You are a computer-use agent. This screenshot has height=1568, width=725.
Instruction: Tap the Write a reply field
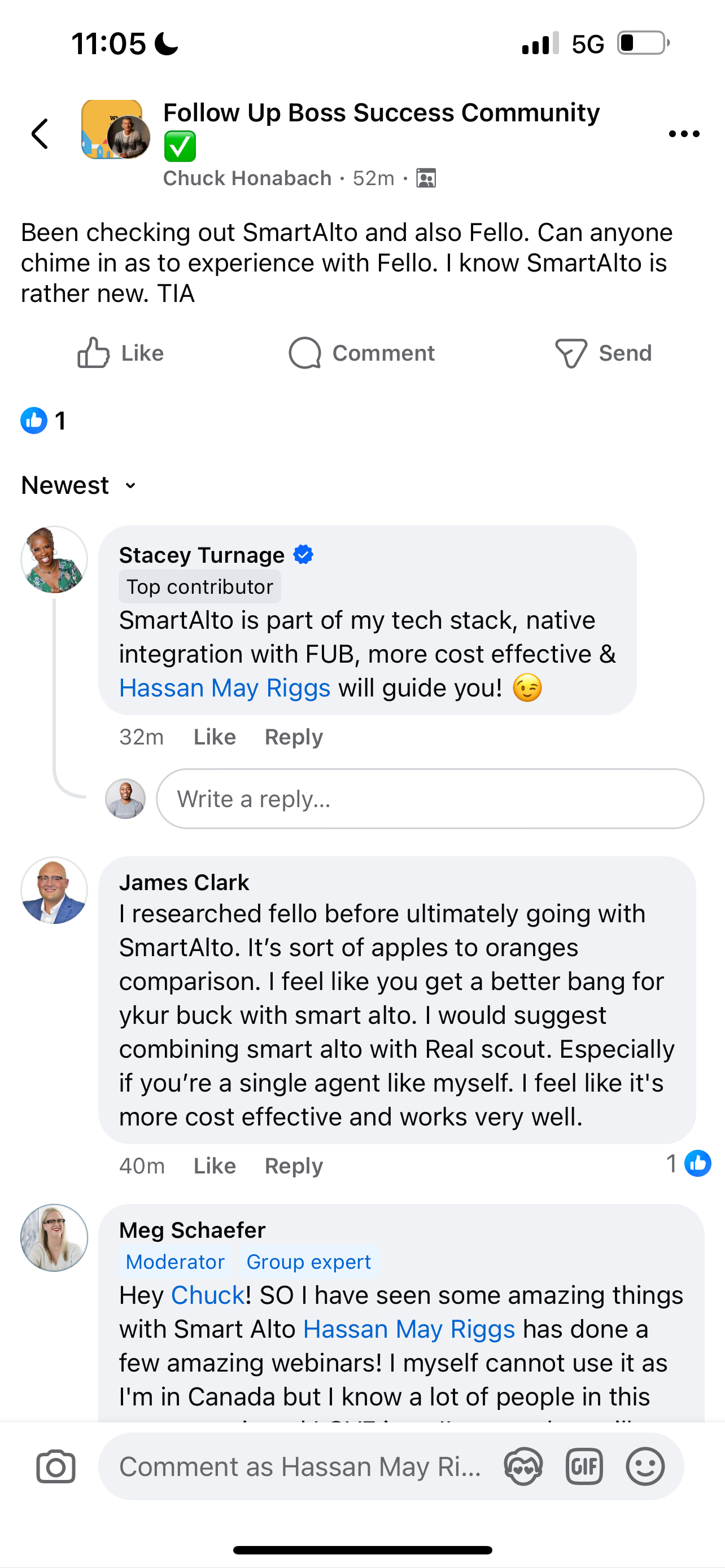[430, 799]
